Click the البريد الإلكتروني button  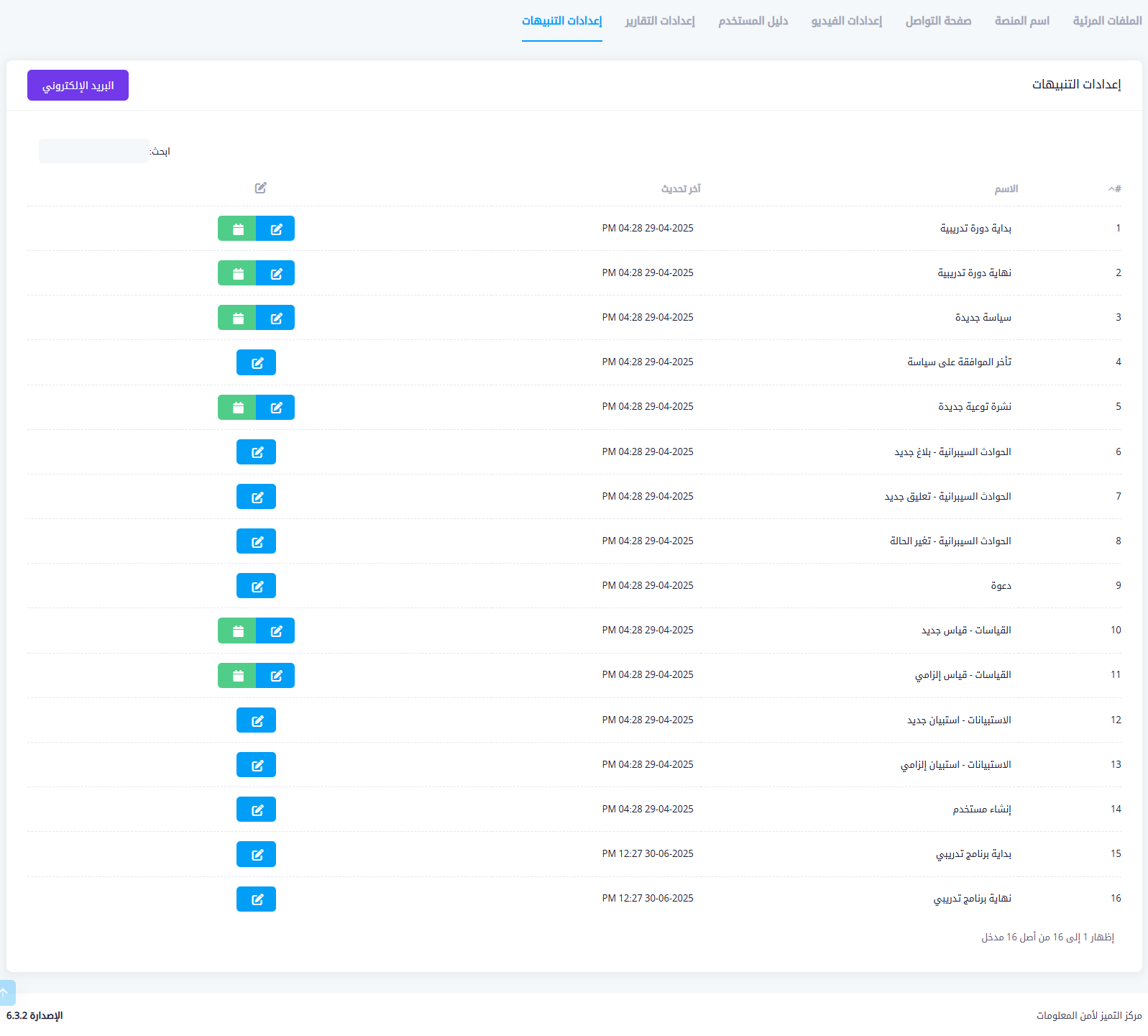click(78, 86)
